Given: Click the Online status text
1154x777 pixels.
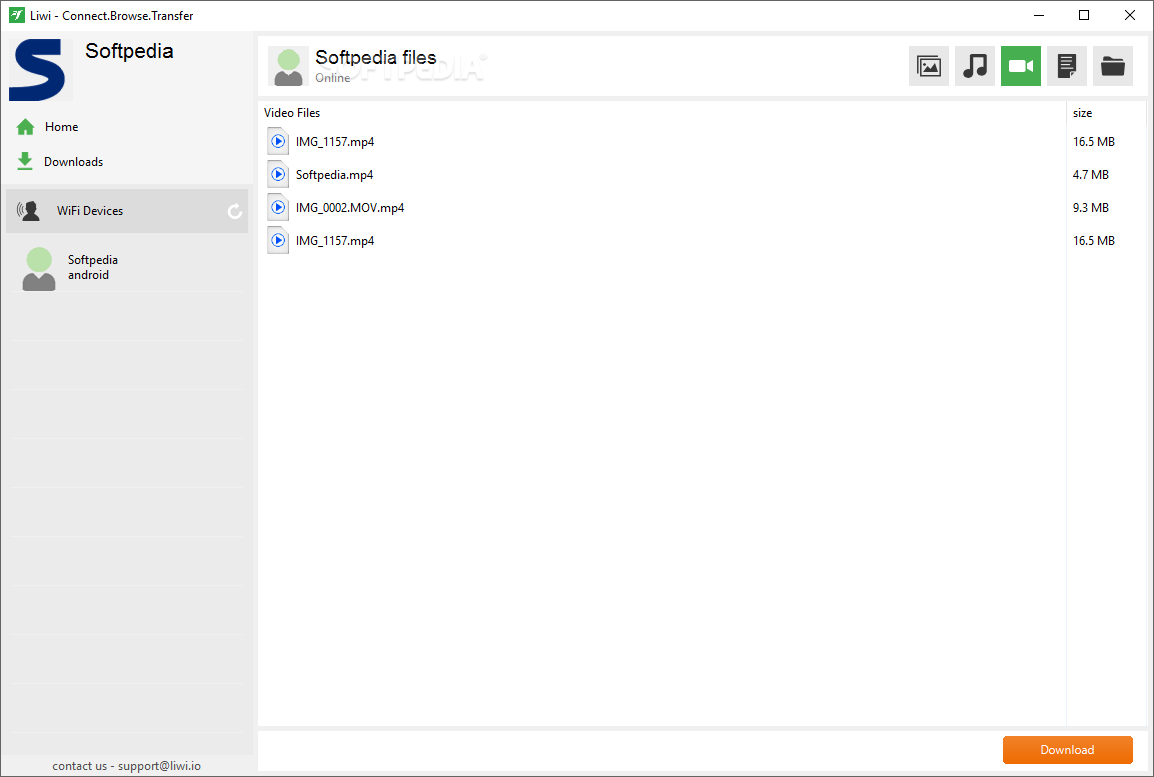Looking at the screenshot, I should click(333, 78).
